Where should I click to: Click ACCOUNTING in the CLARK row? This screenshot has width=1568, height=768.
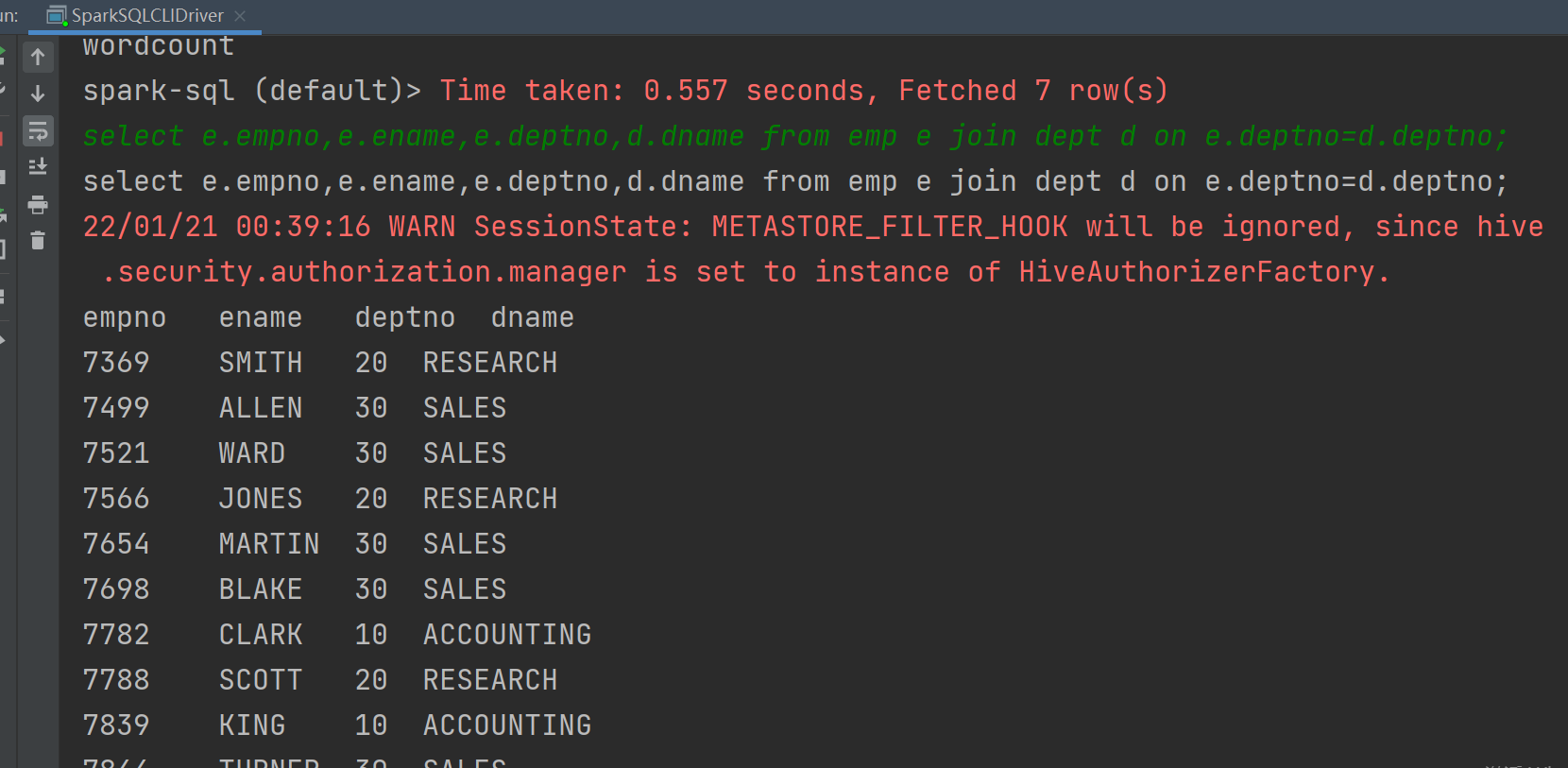pyautogui.click(x=507, y=635)
